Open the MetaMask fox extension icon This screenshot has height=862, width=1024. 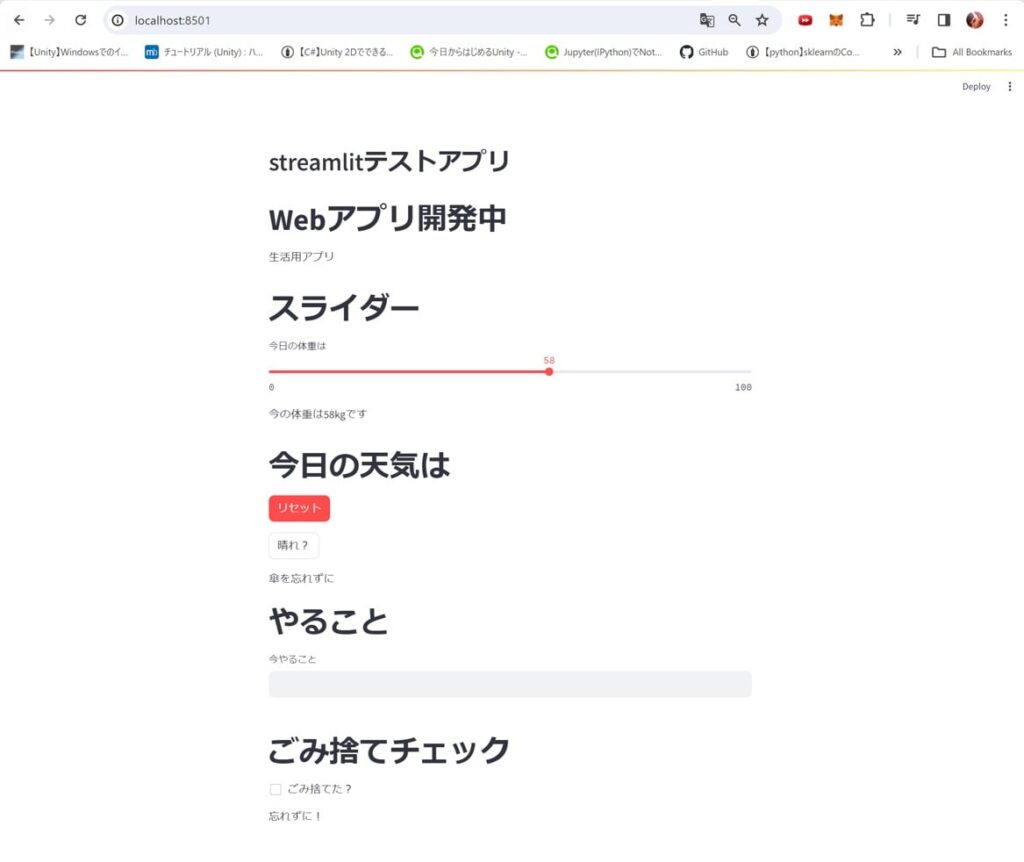pos(834,20)
